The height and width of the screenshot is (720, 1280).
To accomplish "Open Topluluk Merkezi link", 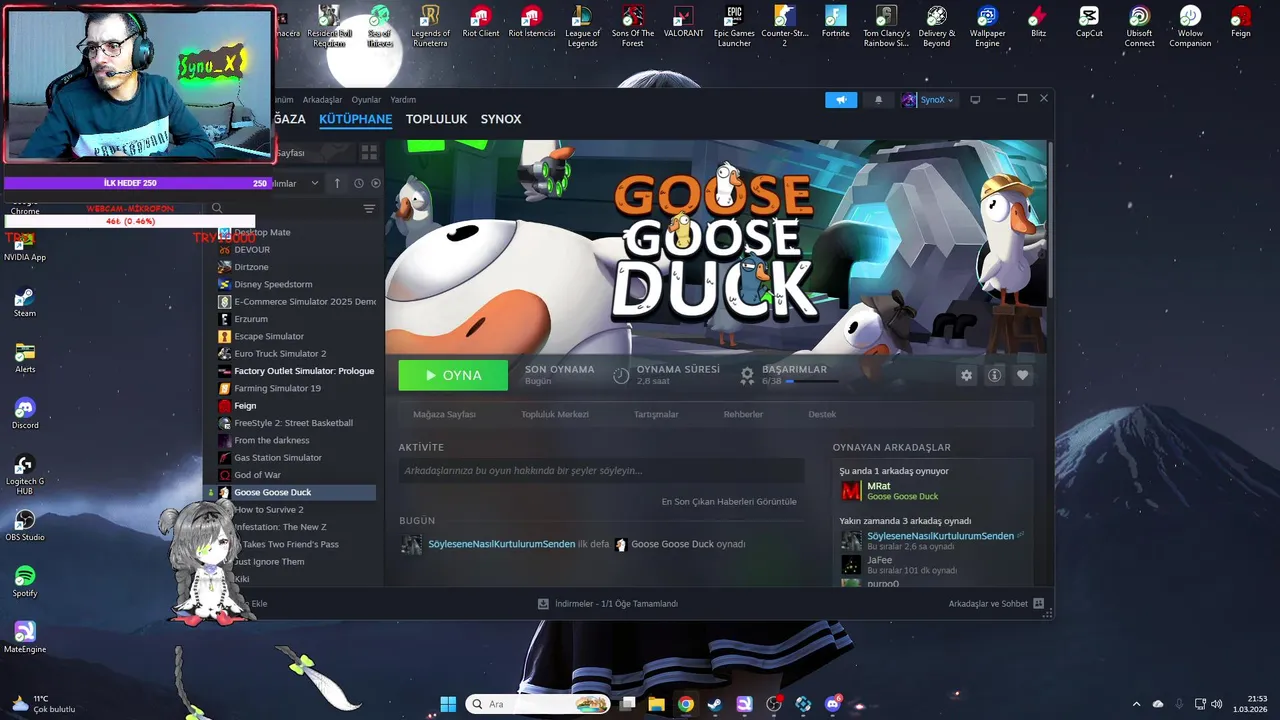I will [555, 414].
